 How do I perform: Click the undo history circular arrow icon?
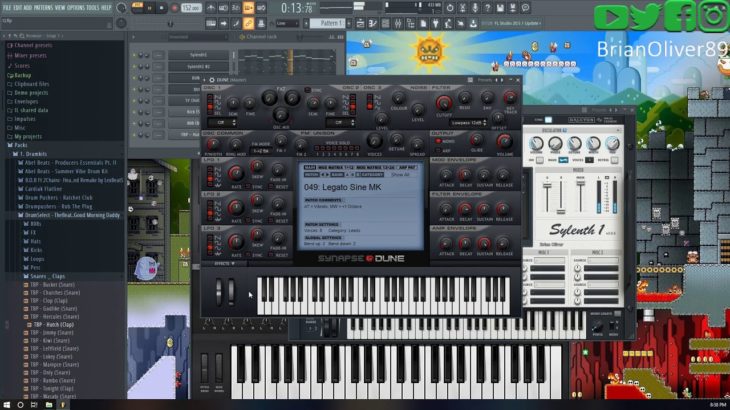450,8
